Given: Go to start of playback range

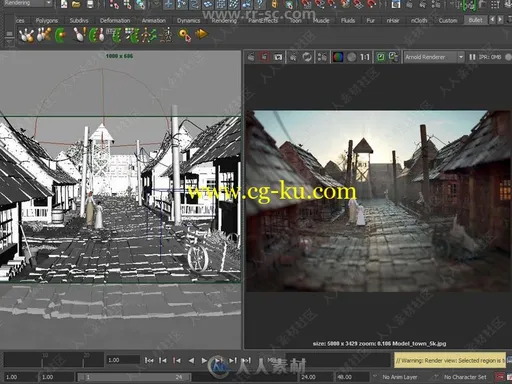Looking at the screenshot, I should click(149, 360).
